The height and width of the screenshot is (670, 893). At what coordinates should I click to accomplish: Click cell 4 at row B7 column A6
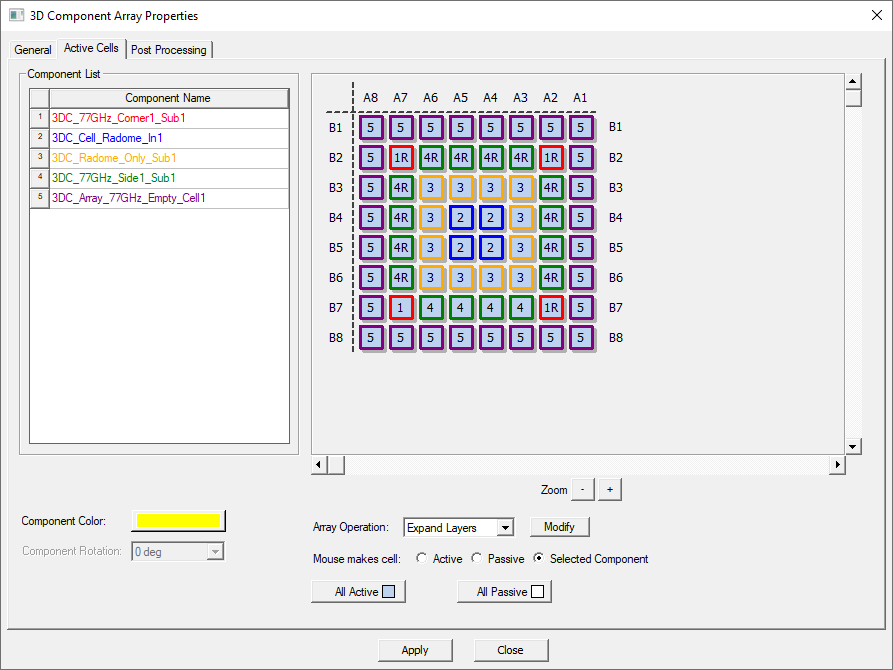[431, 308]
